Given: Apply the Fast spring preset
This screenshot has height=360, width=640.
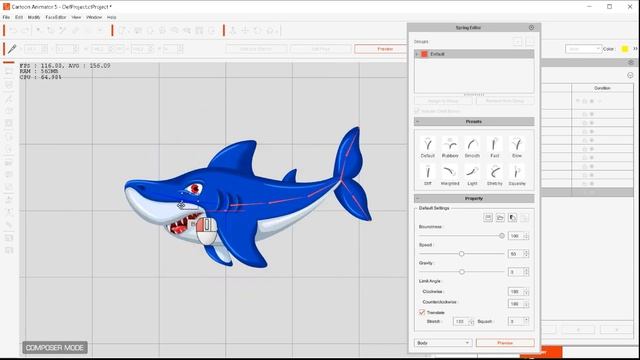Looking at the screenshot, I should (x=495, y=147).
